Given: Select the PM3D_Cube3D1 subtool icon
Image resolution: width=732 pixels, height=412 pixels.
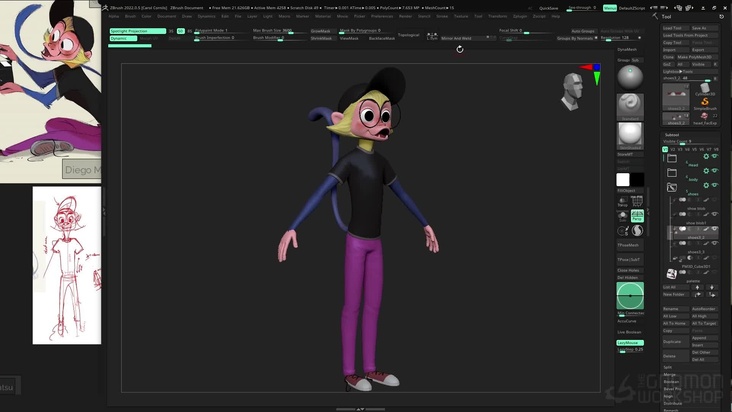Looking at the screenshot, I should tap(672, 274).
